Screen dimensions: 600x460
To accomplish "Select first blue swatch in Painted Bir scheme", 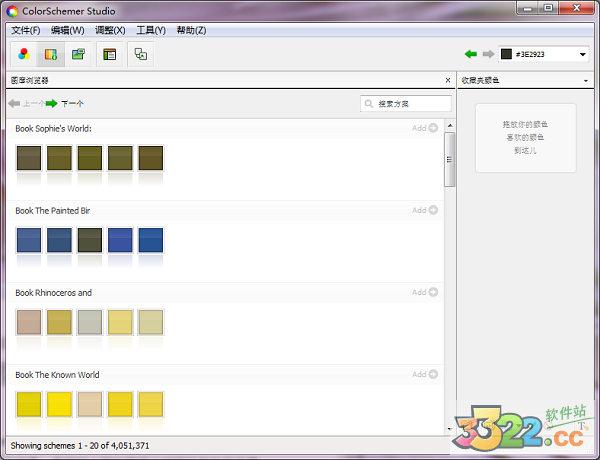I will (29, 240).
